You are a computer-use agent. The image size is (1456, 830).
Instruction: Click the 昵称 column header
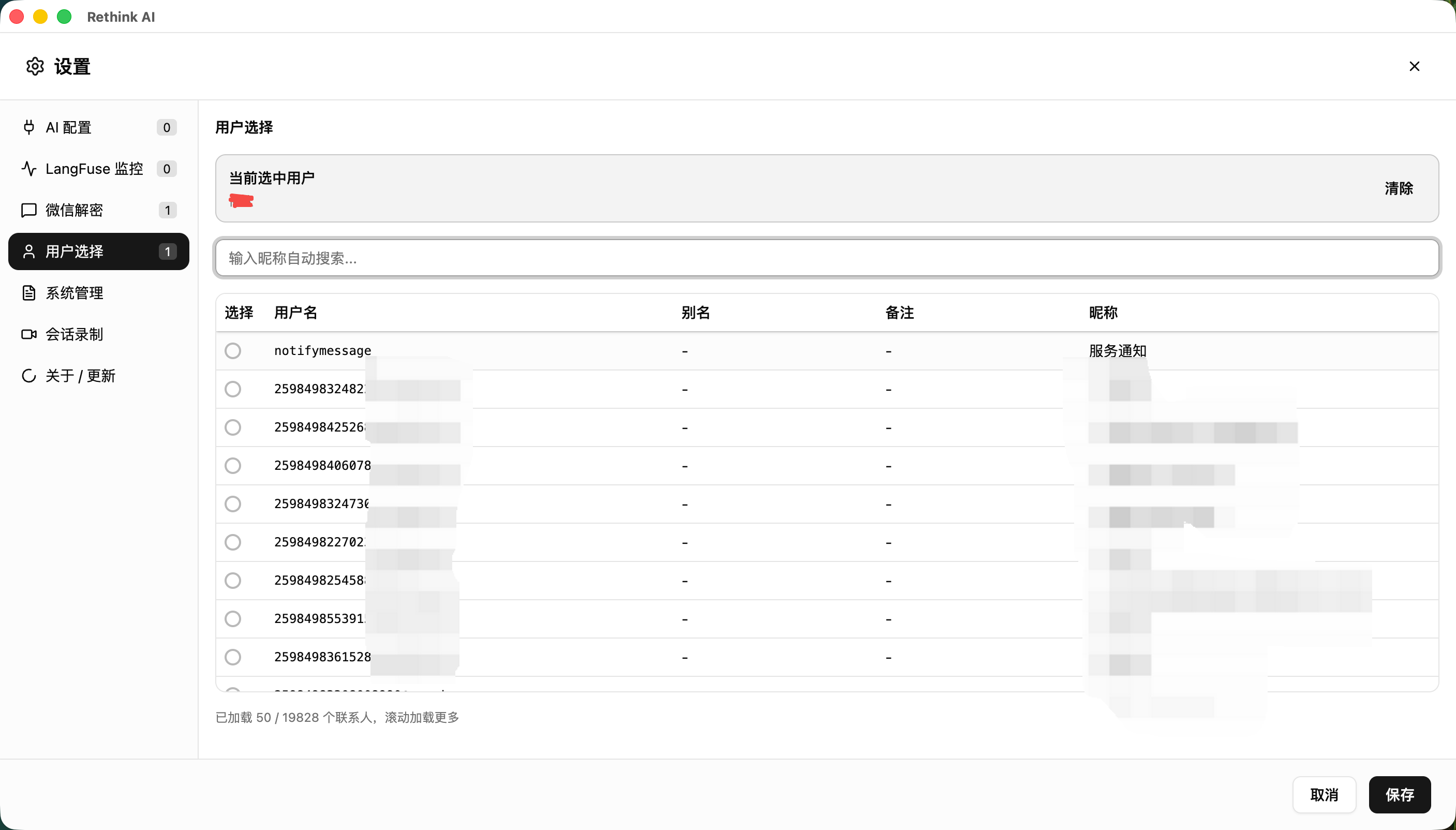pos(1103,313)
